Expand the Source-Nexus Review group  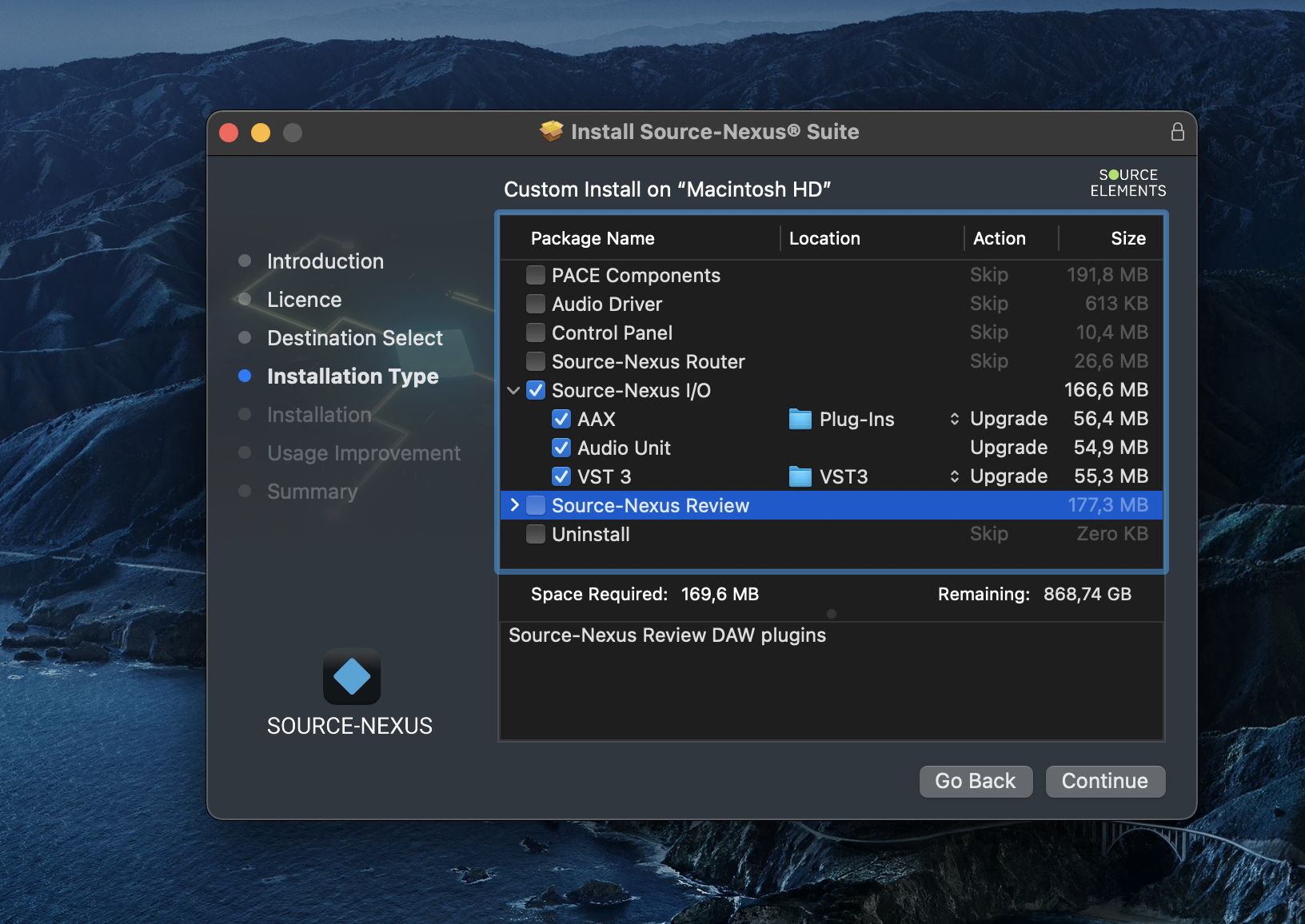(x=514, y=505)
